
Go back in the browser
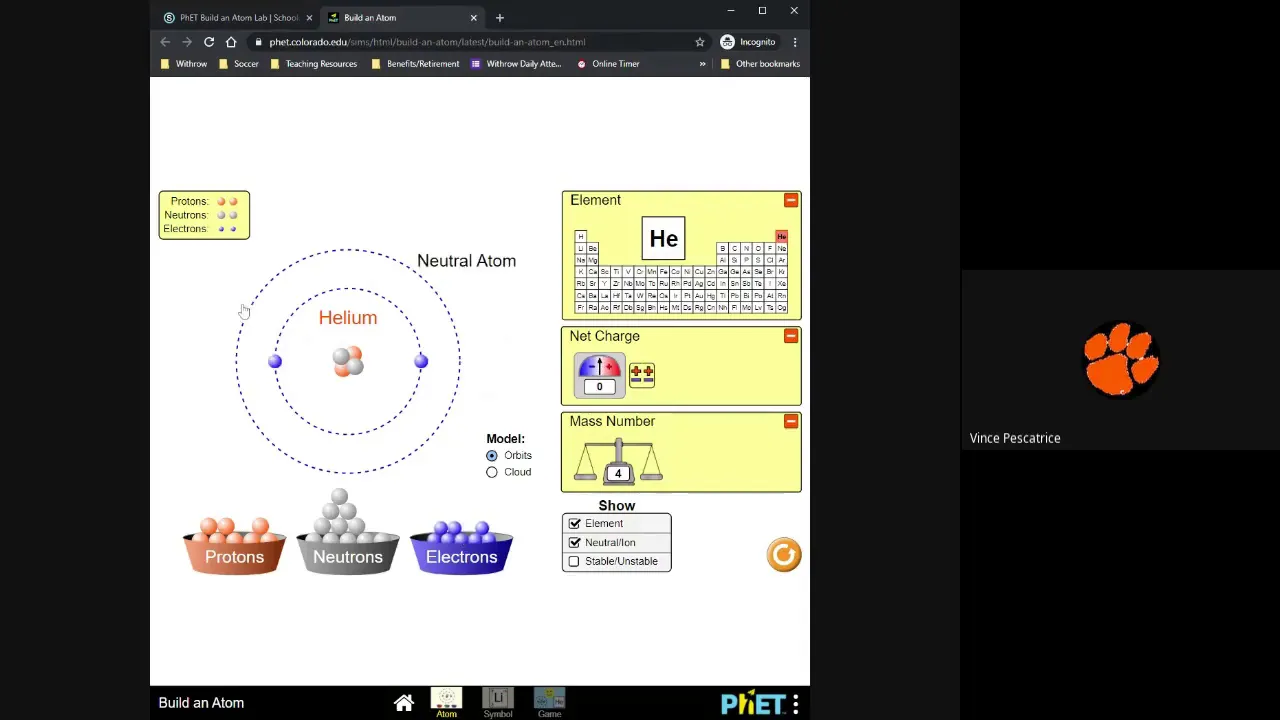coord(165,42)
